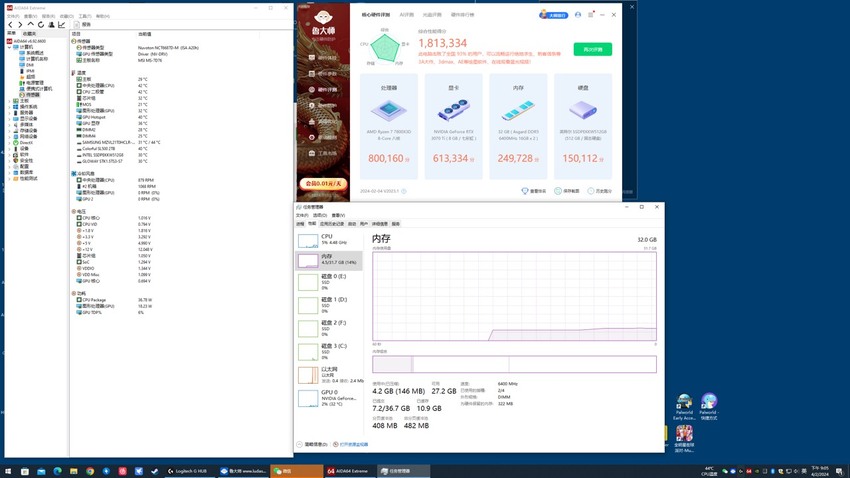The height and width of the screenshot is (478, 850).
Task: Expand the 主板 tree node
Action: tap(10, 101)
